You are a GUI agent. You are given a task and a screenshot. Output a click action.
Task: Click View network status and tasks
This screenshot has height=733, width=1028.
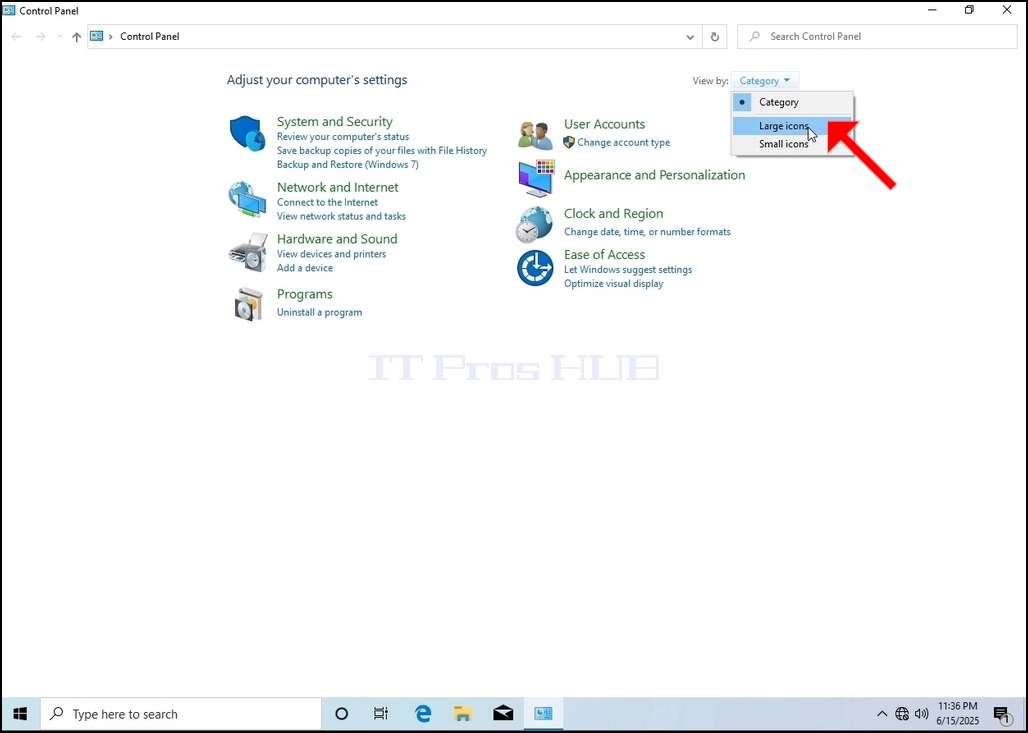341,216
